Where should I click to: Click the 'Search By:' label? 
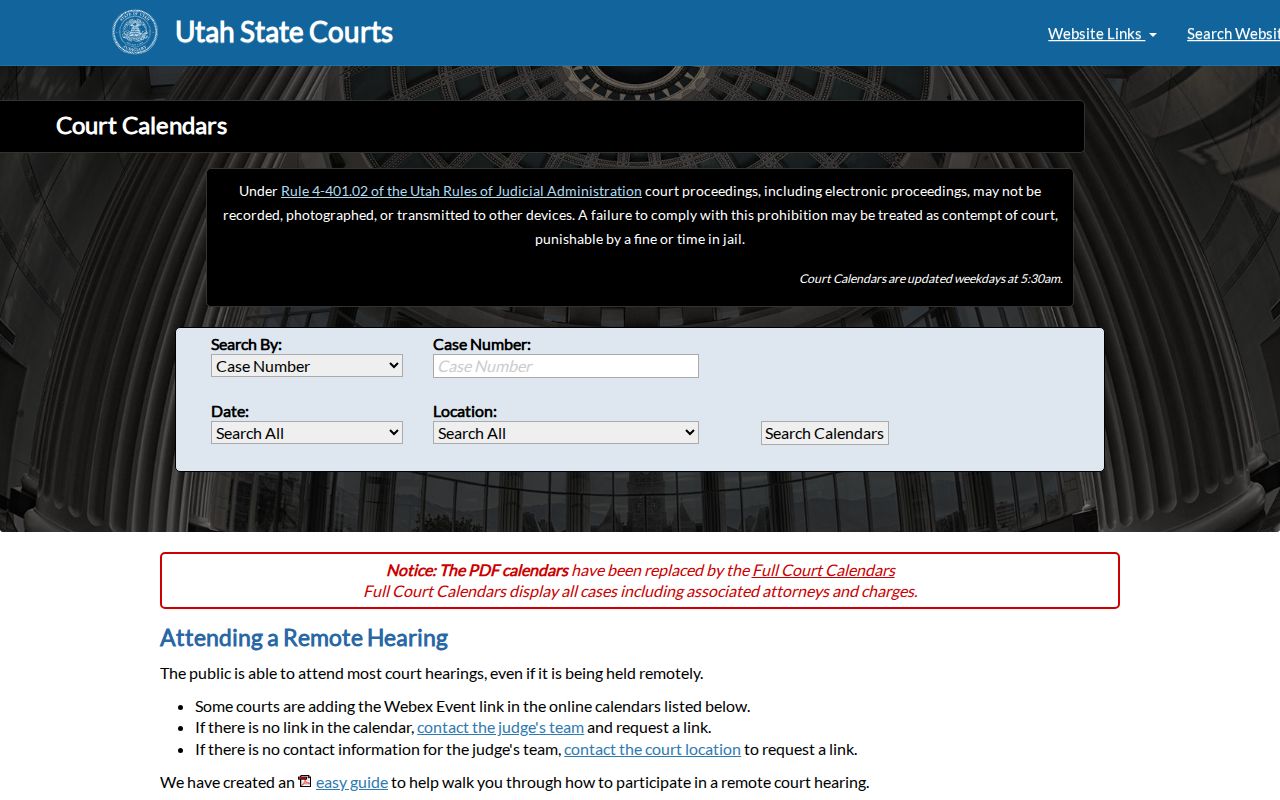246,344
